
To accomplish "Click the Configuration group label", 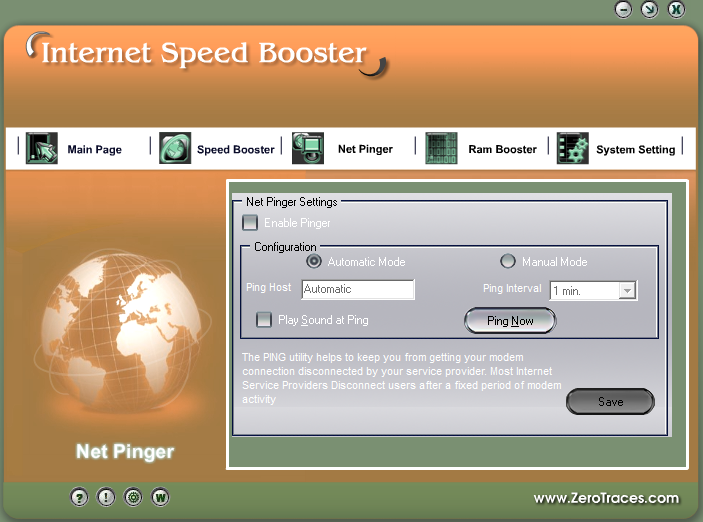I will tap(285, 247).
